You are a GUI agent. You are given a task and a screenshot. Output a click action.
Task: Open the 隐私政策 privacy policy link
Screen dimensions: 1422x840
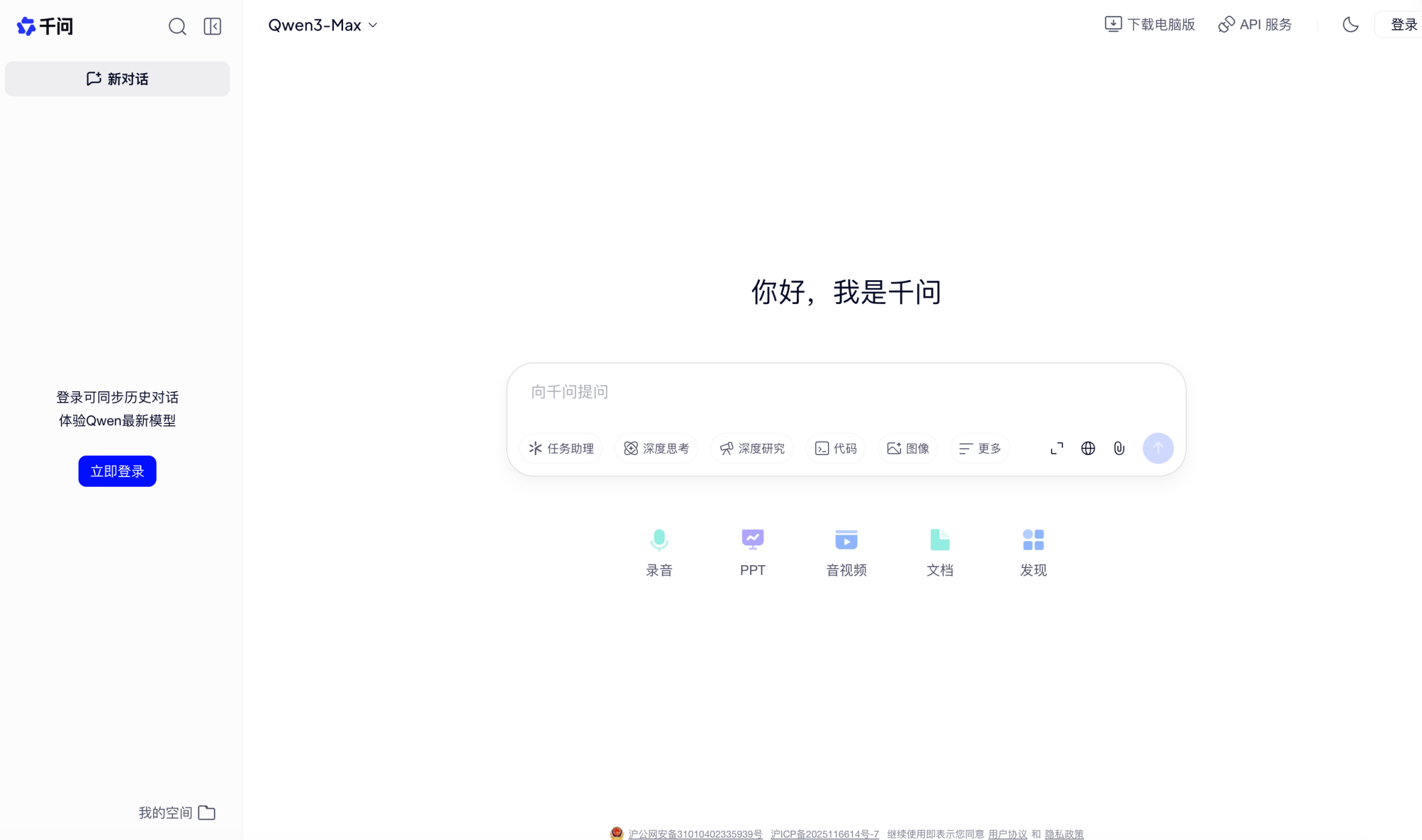1064,834
